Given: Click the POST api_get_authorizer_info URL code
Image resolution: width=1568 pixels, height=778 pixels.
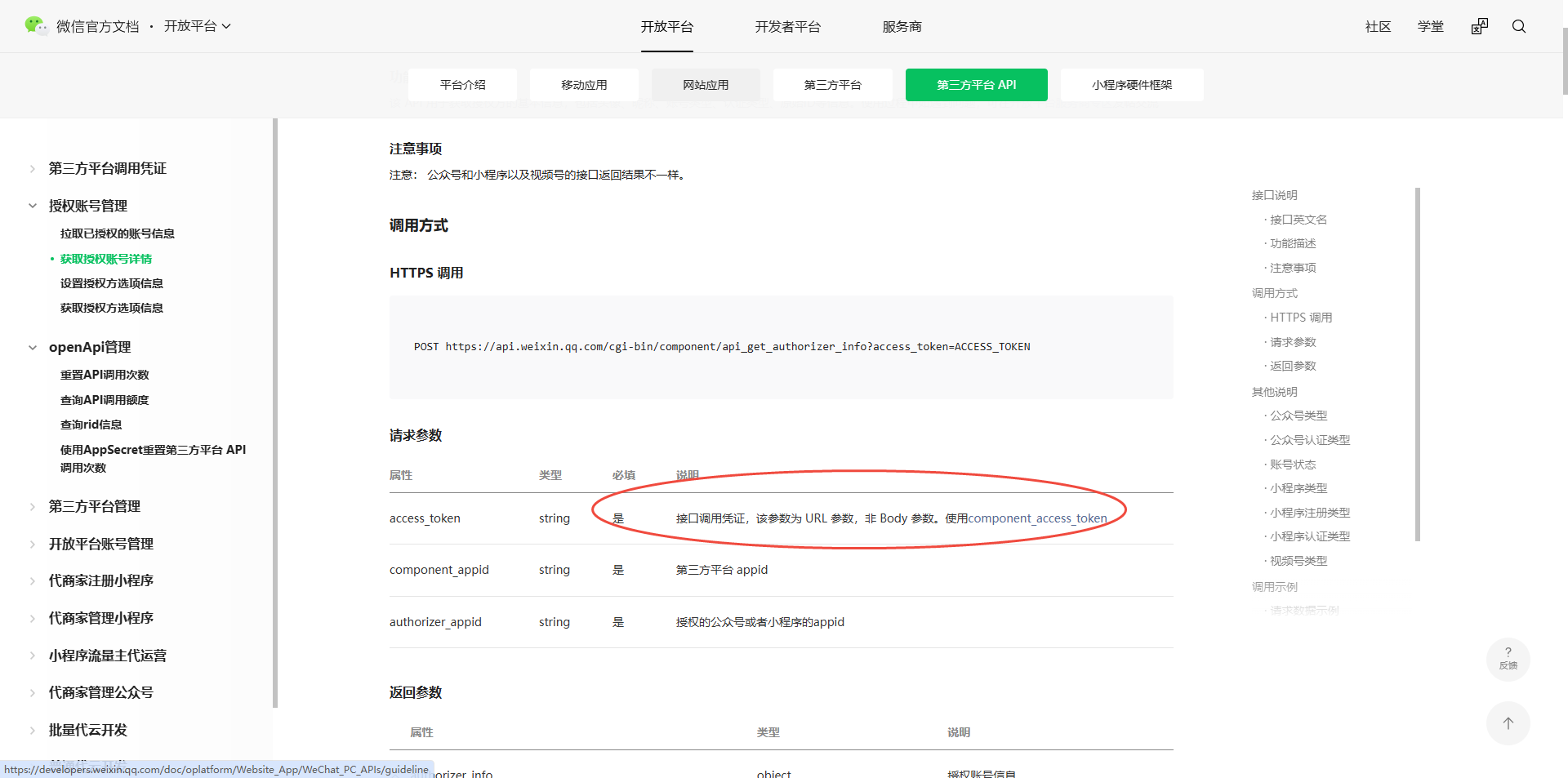Looking at the screenshot, I should 722,347.
